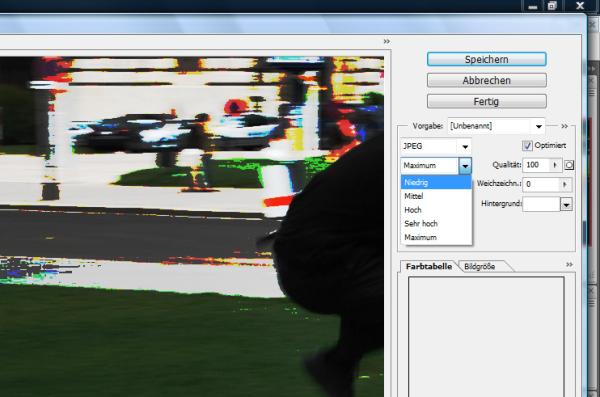Open the Weichzeichnen slider arrow

pyautogui.click(x=565, y=185)
